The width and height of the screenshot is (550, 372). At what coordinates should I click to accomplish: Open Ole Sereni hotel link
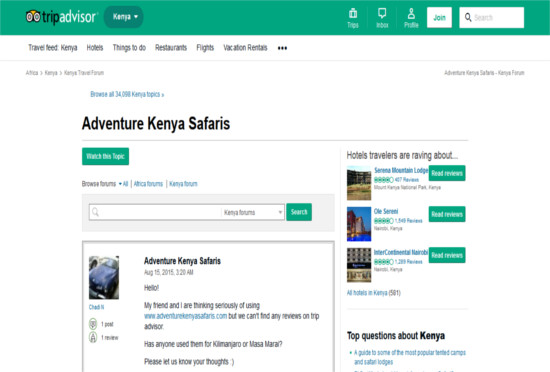(386, 211)
